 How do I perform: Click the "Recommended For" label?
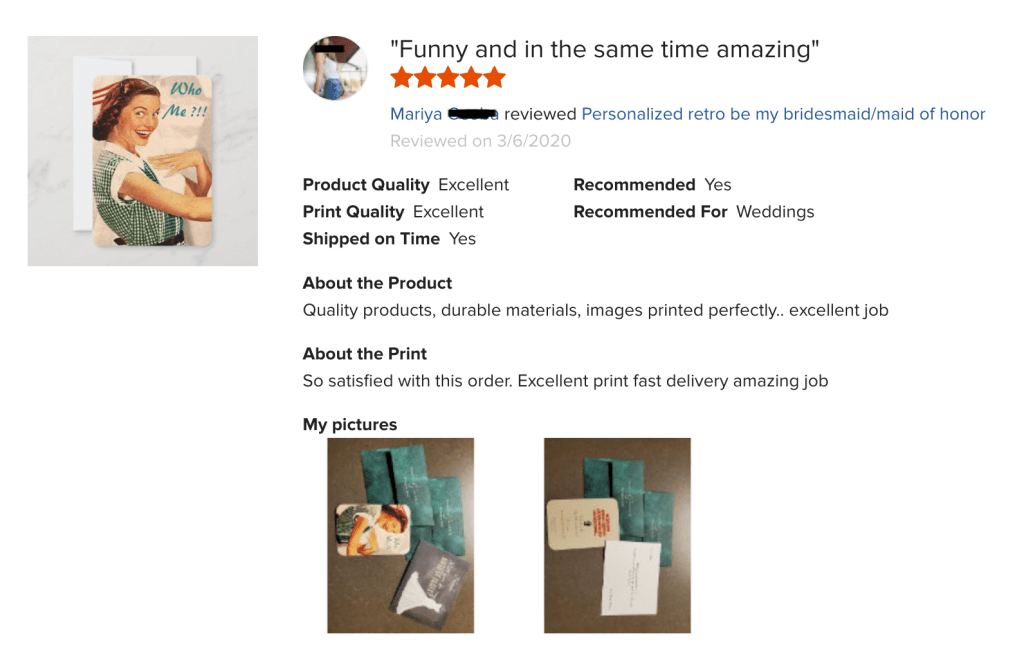coord(650,212)
